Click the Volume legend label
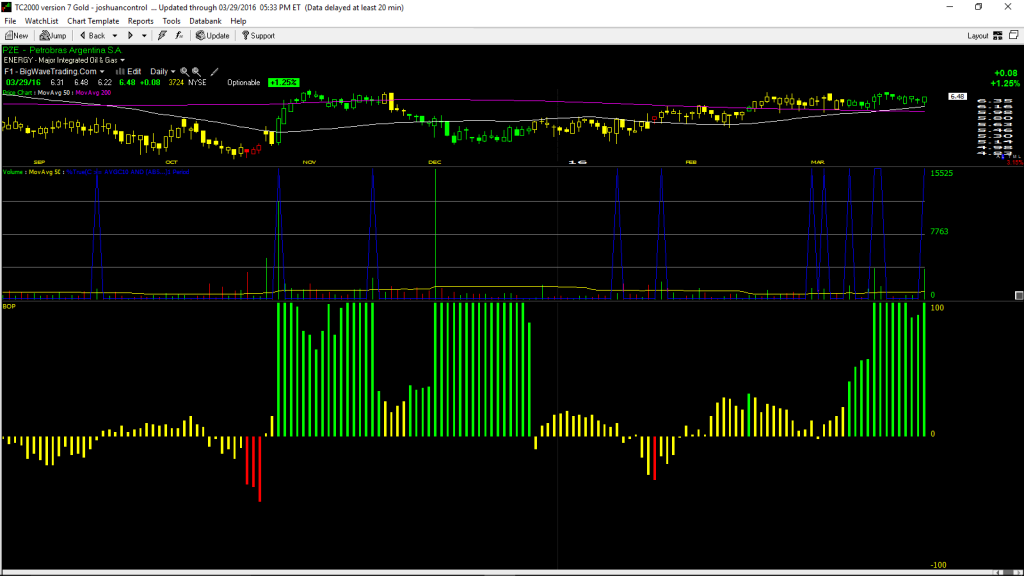The height and width of the screenshot is (576, 1024). point(13,172)
